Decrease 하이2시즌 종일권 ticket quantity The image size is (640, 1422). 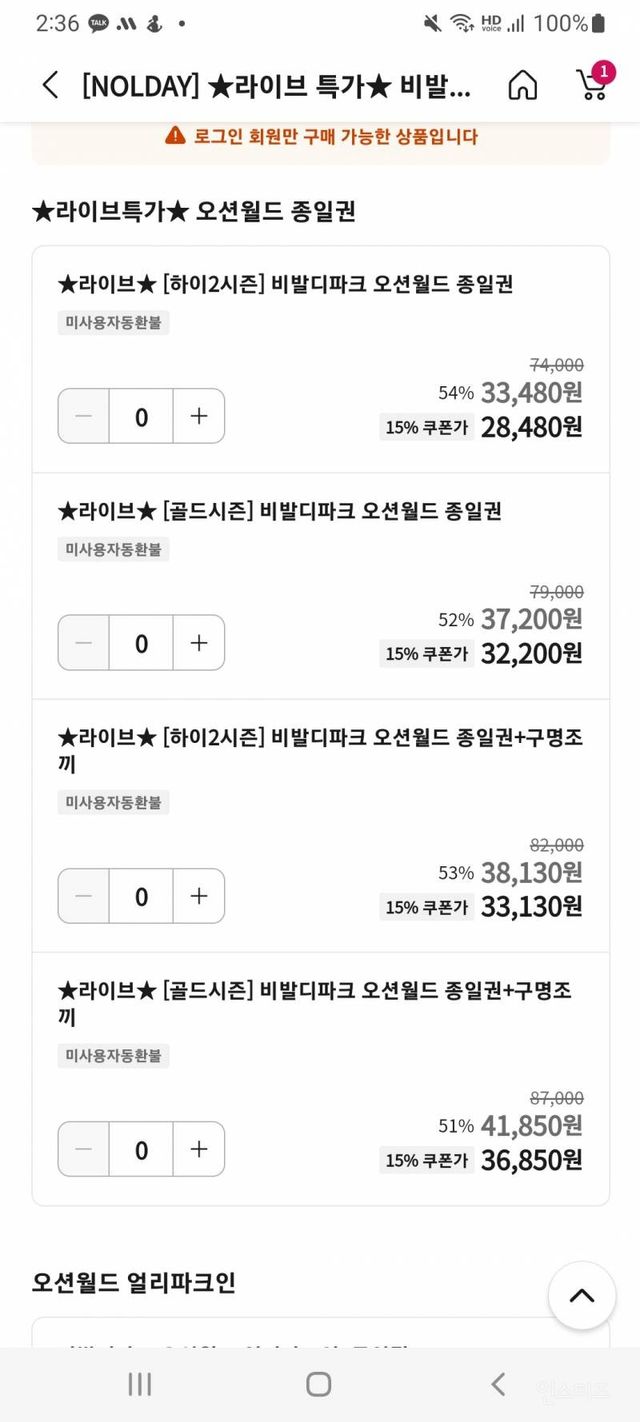tap(84, 416)
